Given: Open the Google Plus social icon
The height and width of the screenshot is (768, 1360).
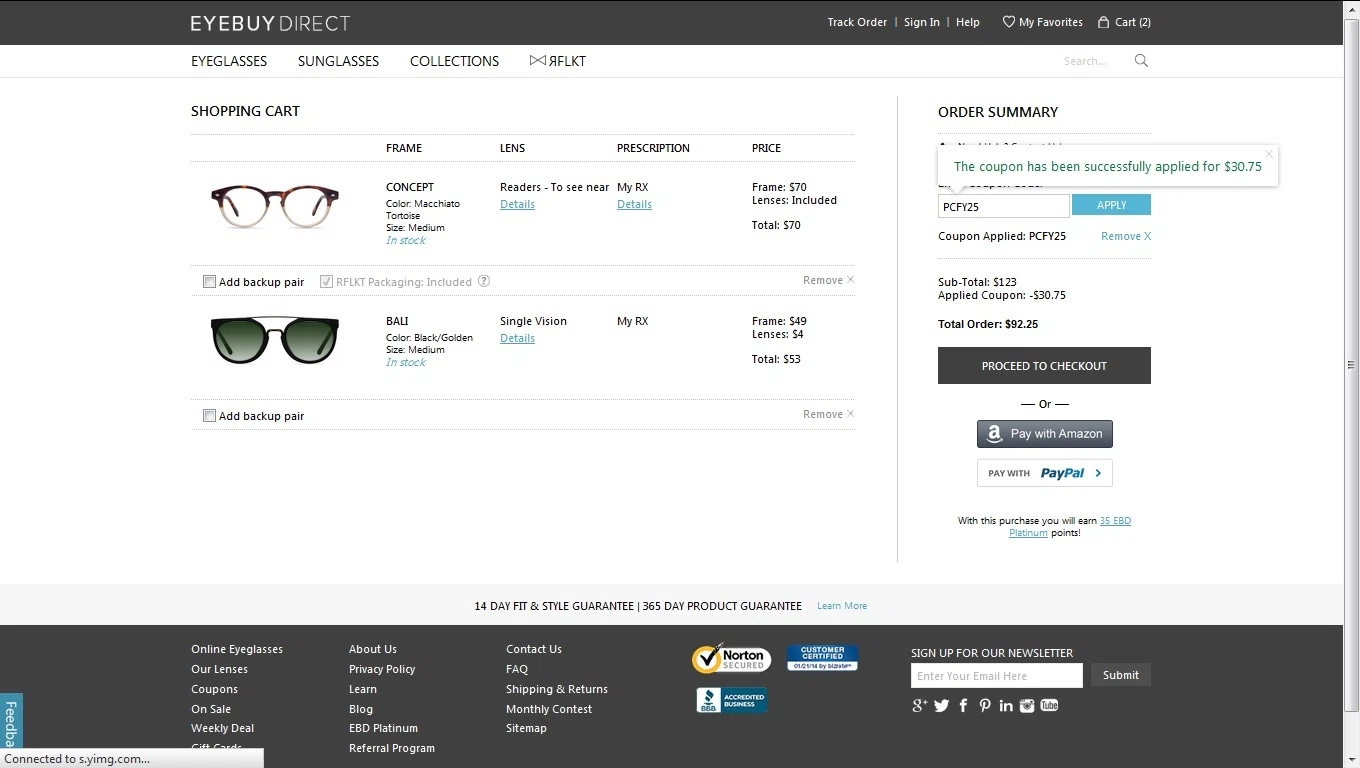Looking at the screenshot, I should pos(920,705).
